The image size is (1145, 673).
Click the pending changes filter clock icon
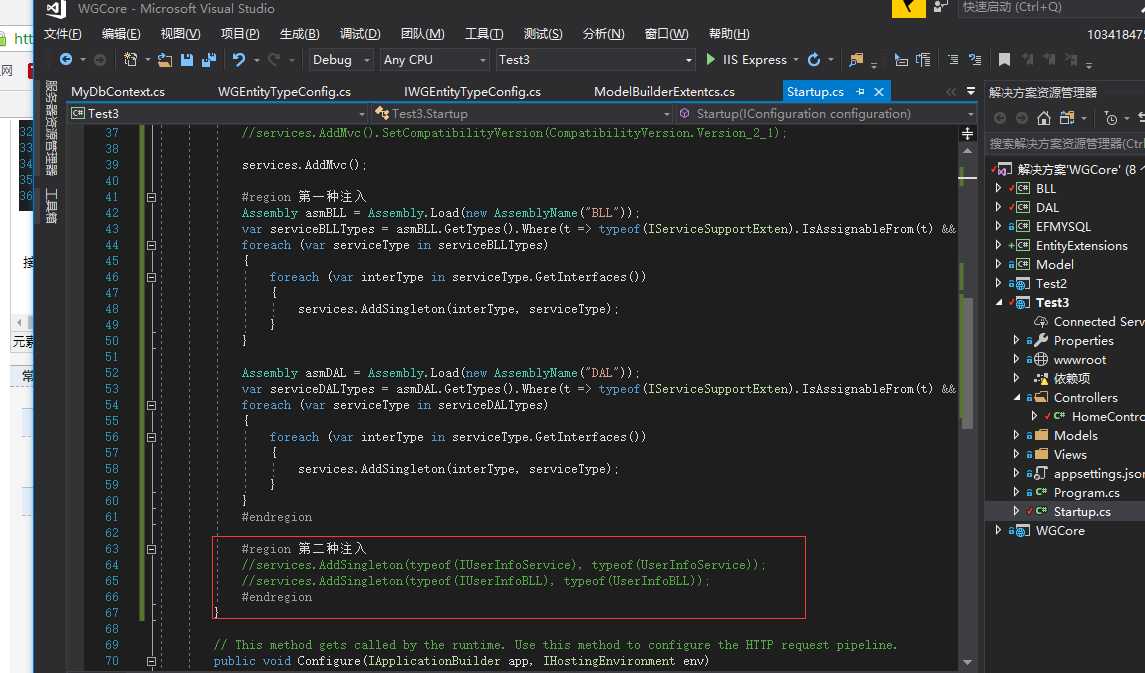[1111, 118]
